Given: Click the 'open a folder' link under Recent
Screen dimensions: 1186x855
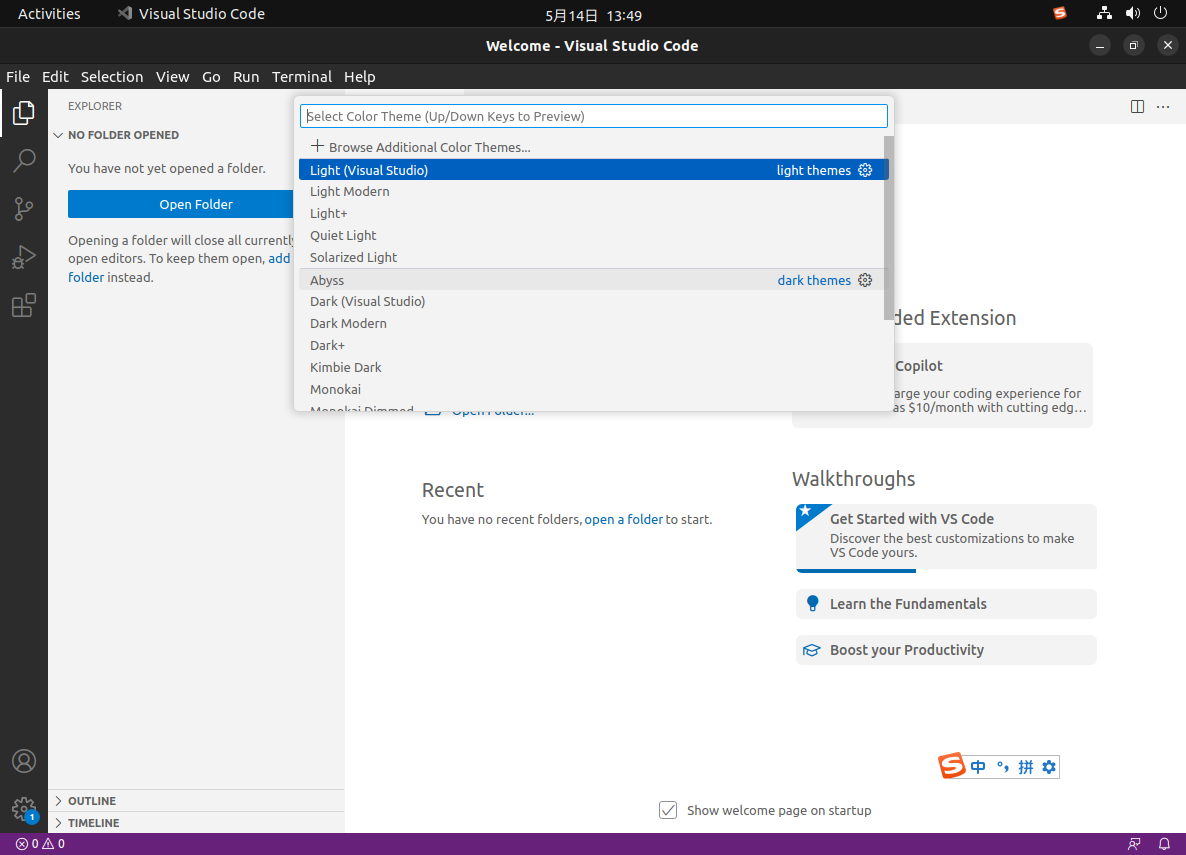Looking at the screenshot, I should coord(623,520).
